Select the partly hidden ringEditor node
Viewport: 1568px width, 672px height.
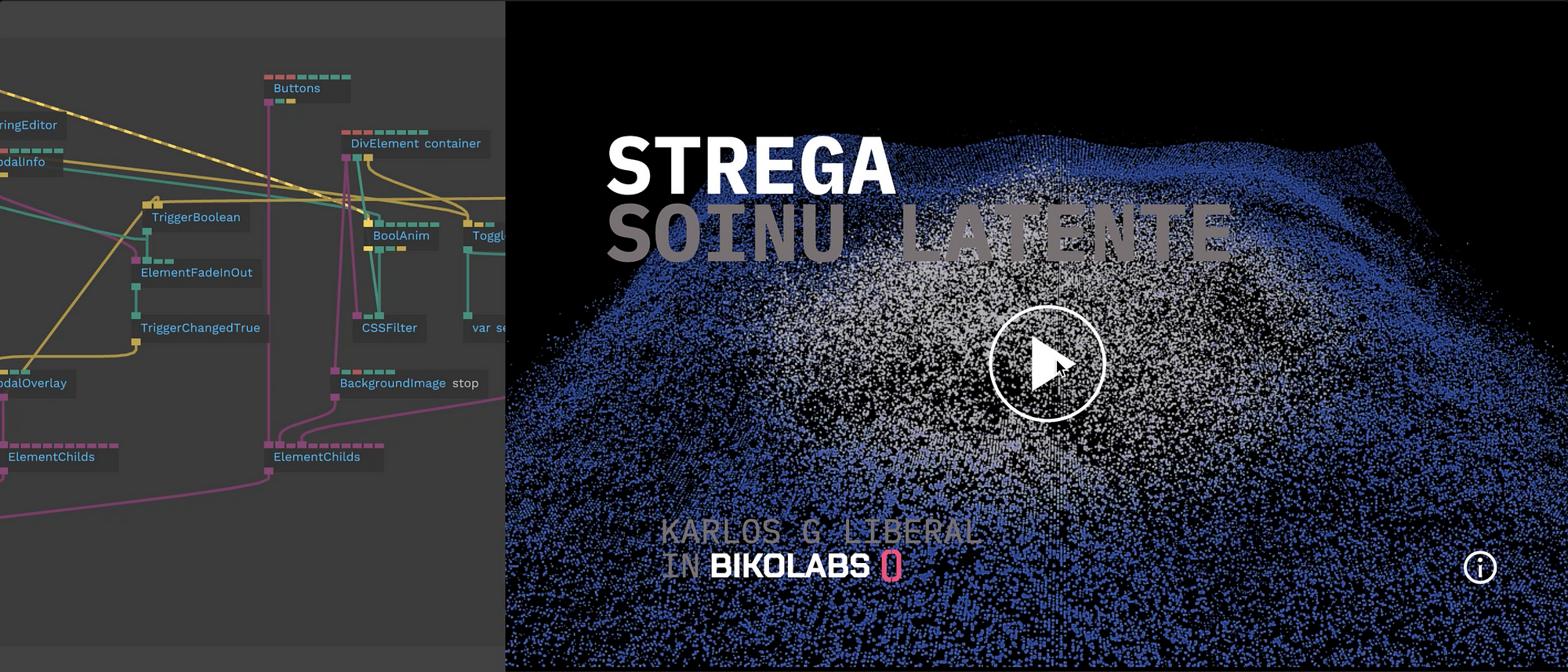pyautogui.click(x=34, y=125)
